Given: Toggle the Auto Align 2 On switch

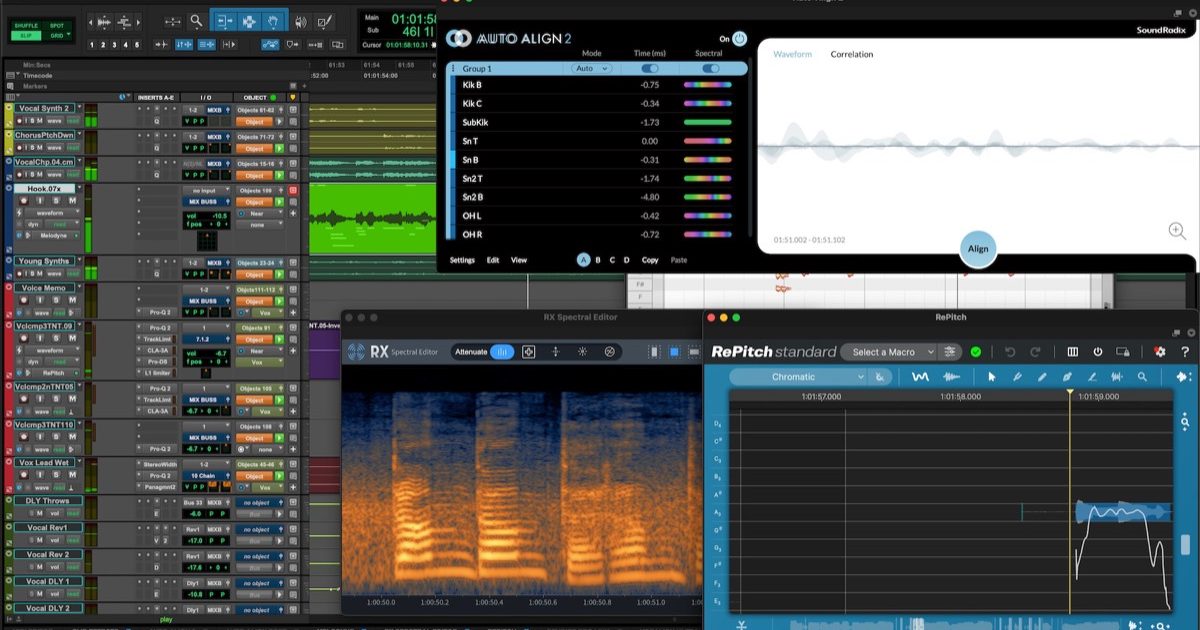Looking at the screenshot, I should click(737, 39).
